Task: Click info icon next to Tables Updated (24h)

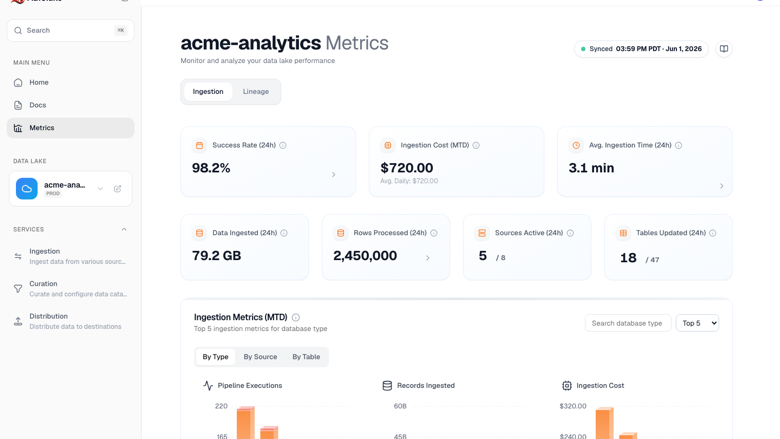Action: tap(713, 233)
